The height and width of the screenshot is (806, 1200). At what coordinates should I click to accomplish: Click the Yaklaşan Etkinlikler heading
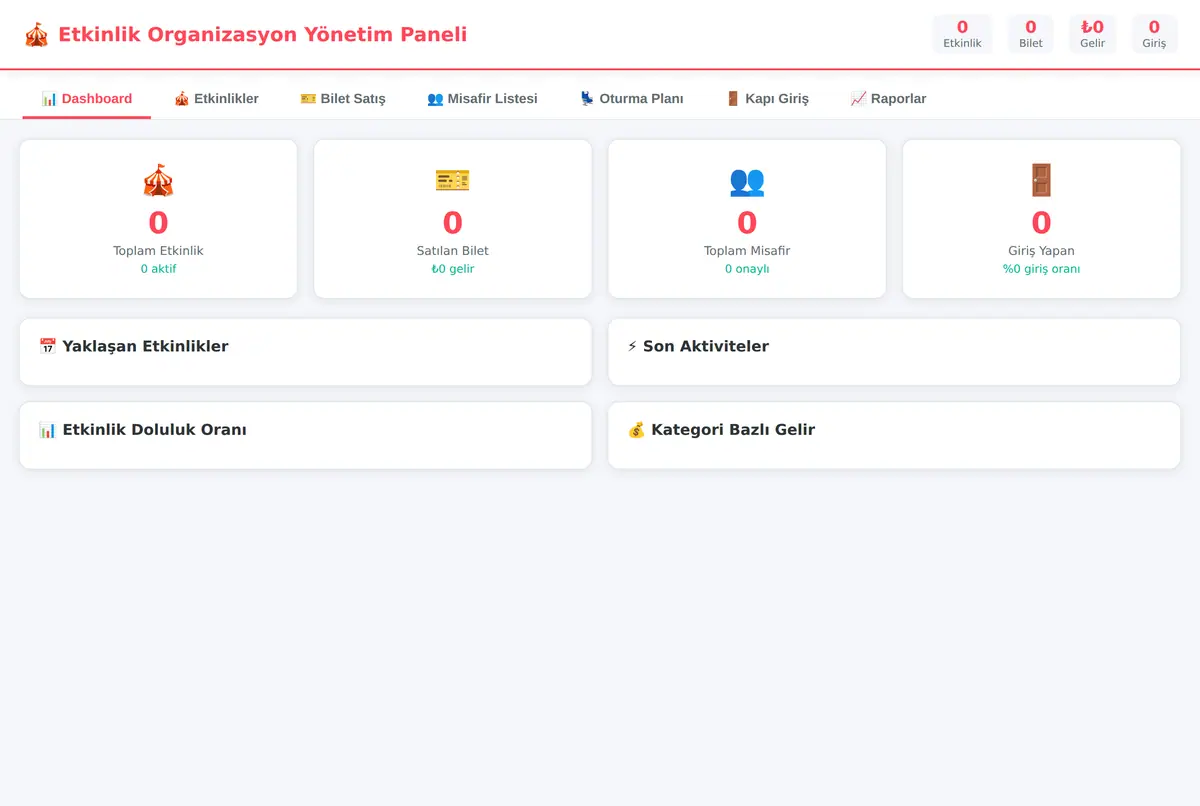(145, 347)
